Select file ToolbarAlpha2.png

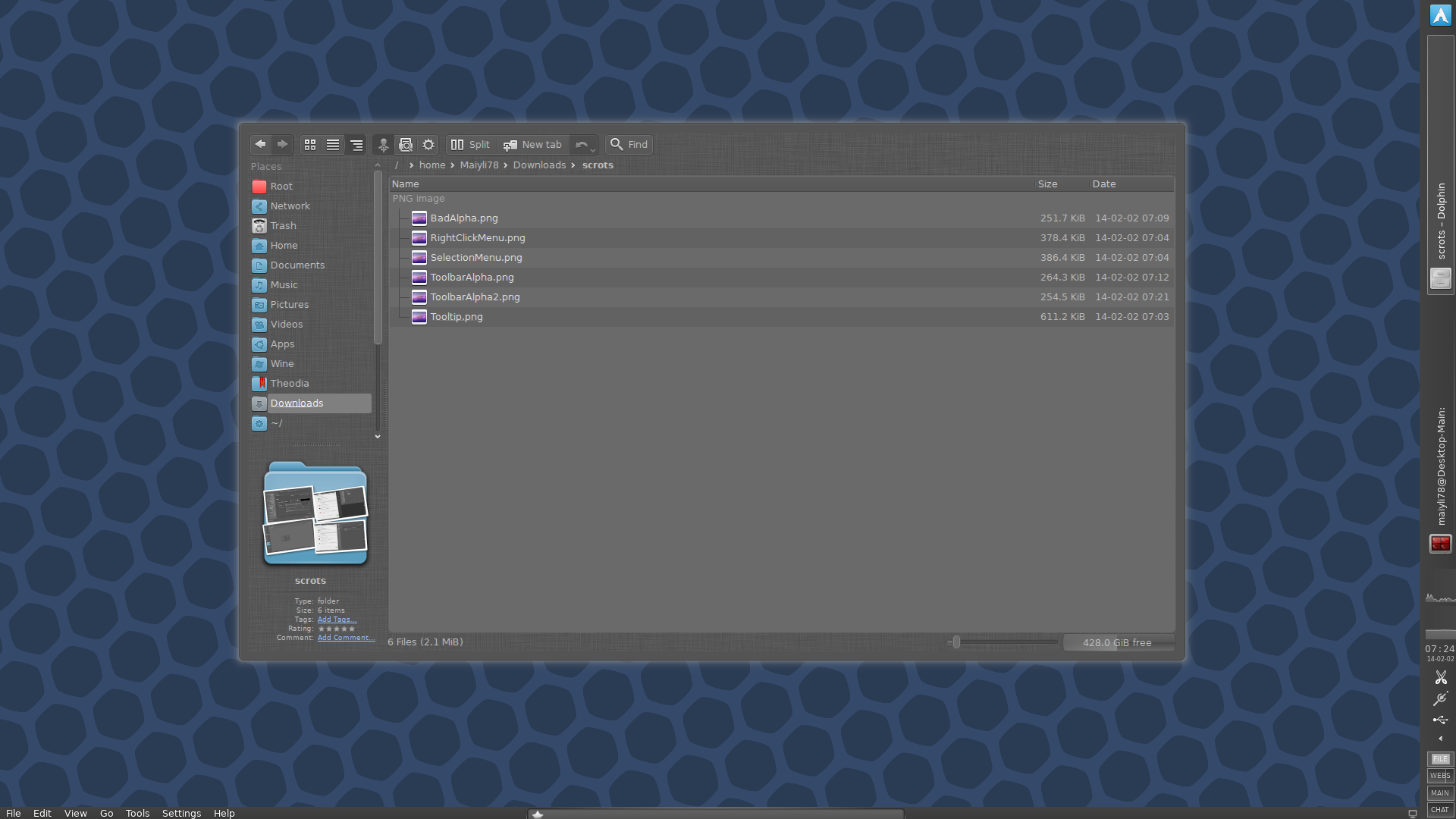click(781, 297)
